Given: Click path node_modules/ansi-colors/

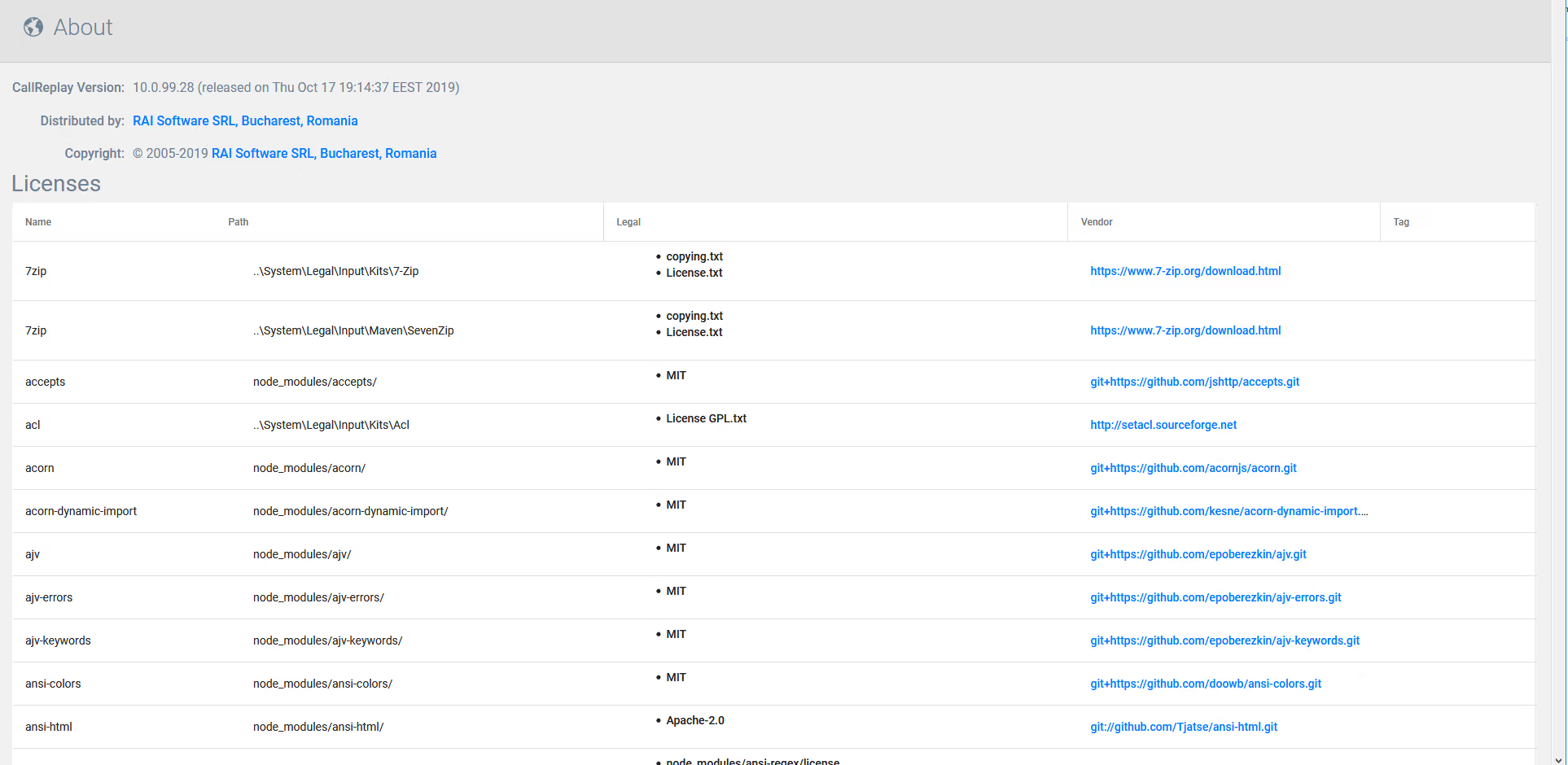Looking at the screenshot, I should pos(322,684).
